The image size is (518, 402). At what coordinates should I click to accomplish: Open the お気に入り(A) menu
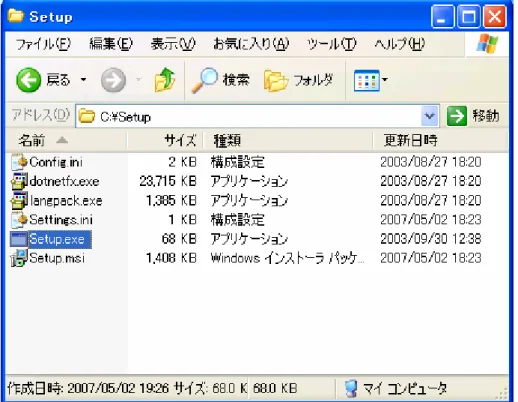pyautogui.click(x=251, y=44)
